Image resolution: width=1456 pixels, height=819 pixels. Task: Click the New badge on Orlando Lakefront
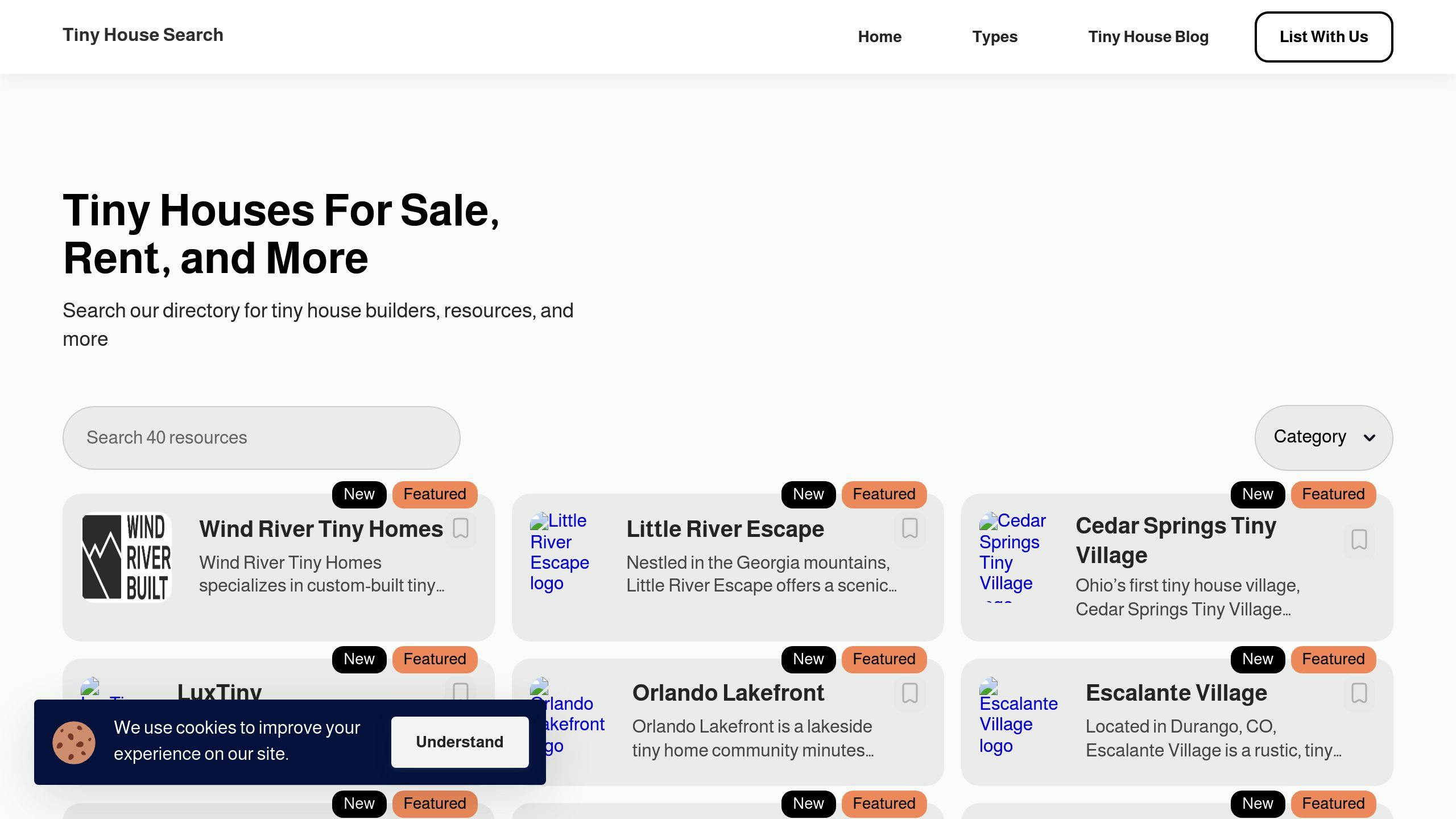point(808,659)
